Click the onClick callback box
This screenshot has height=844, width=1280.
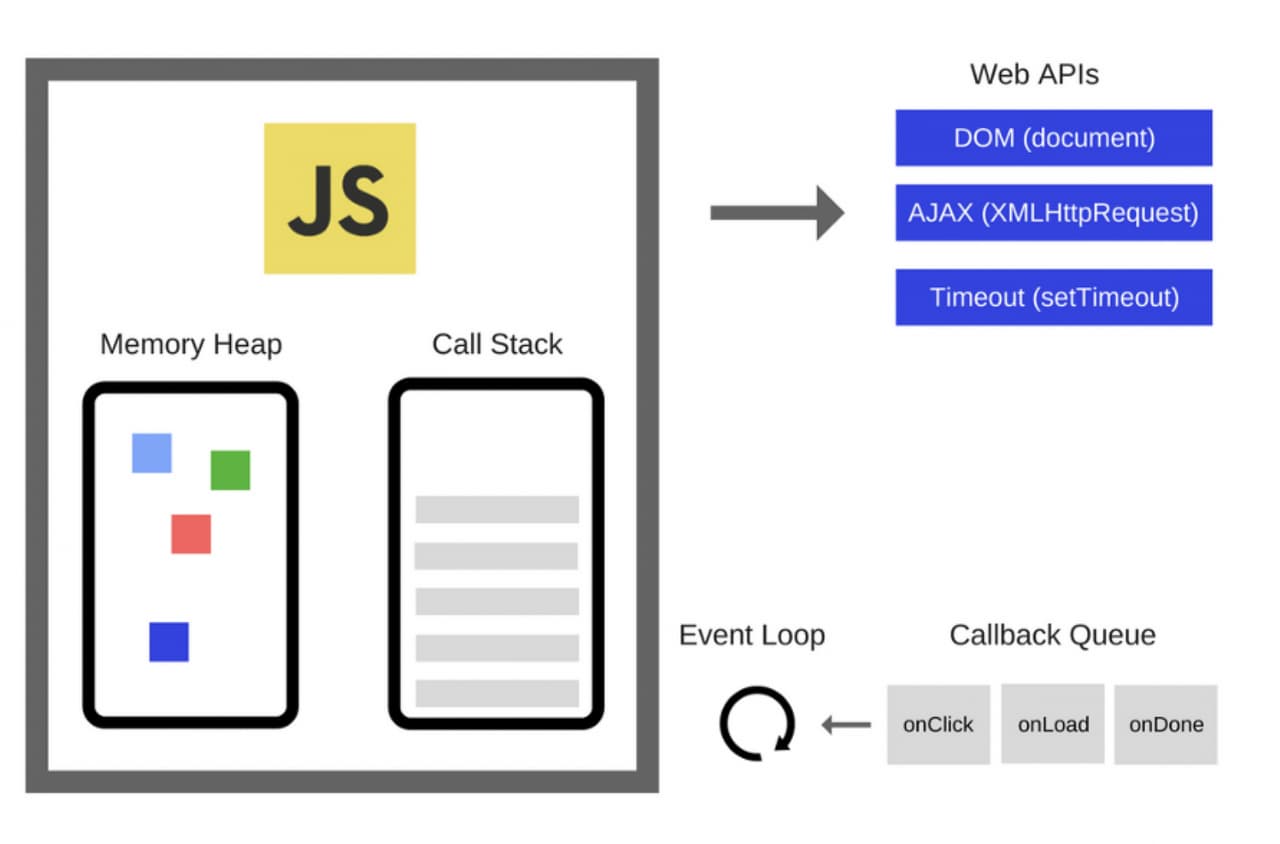pyautogui.click(x=938, y=725)
